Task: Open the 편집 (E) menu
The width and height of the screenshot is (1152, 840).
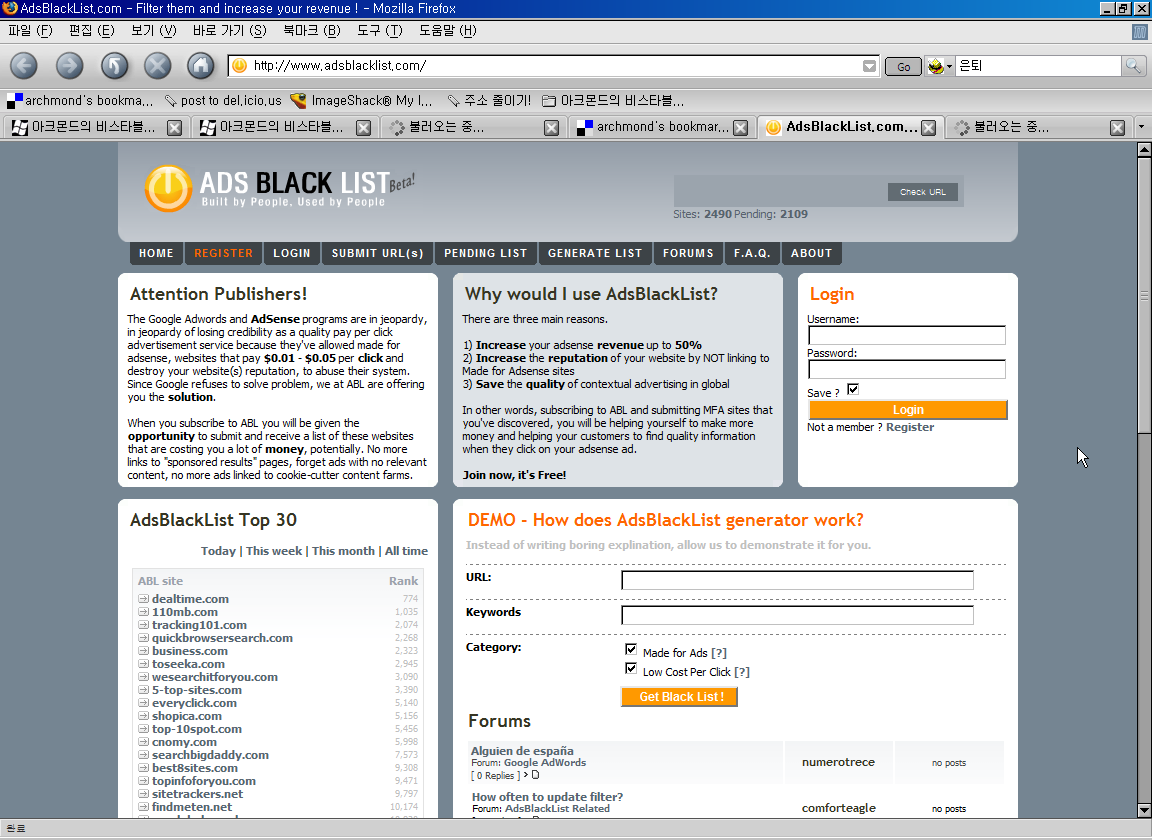Action: 91,31
